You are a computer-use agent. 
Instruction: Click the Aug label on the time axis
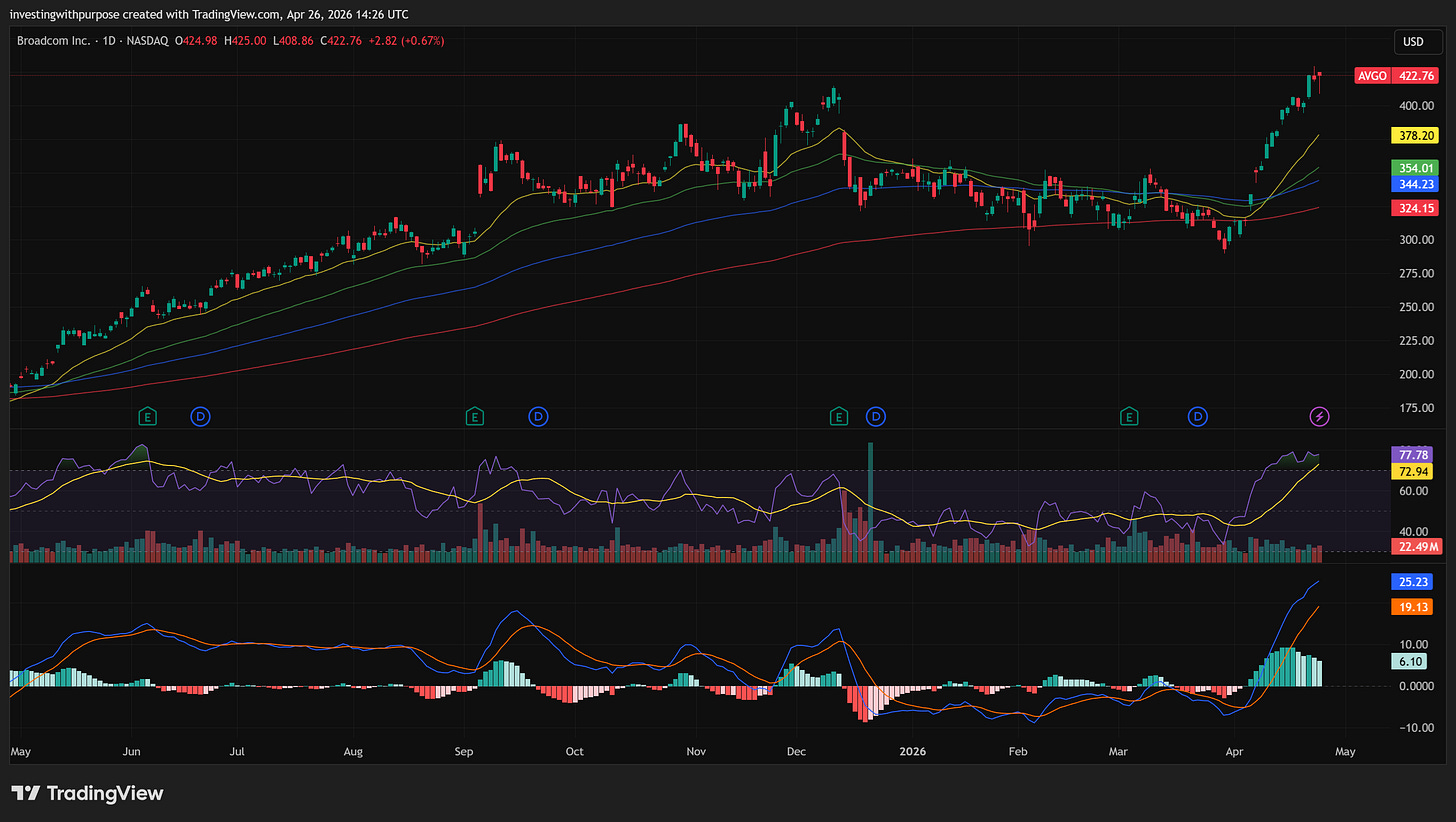(x=352, y=750)
